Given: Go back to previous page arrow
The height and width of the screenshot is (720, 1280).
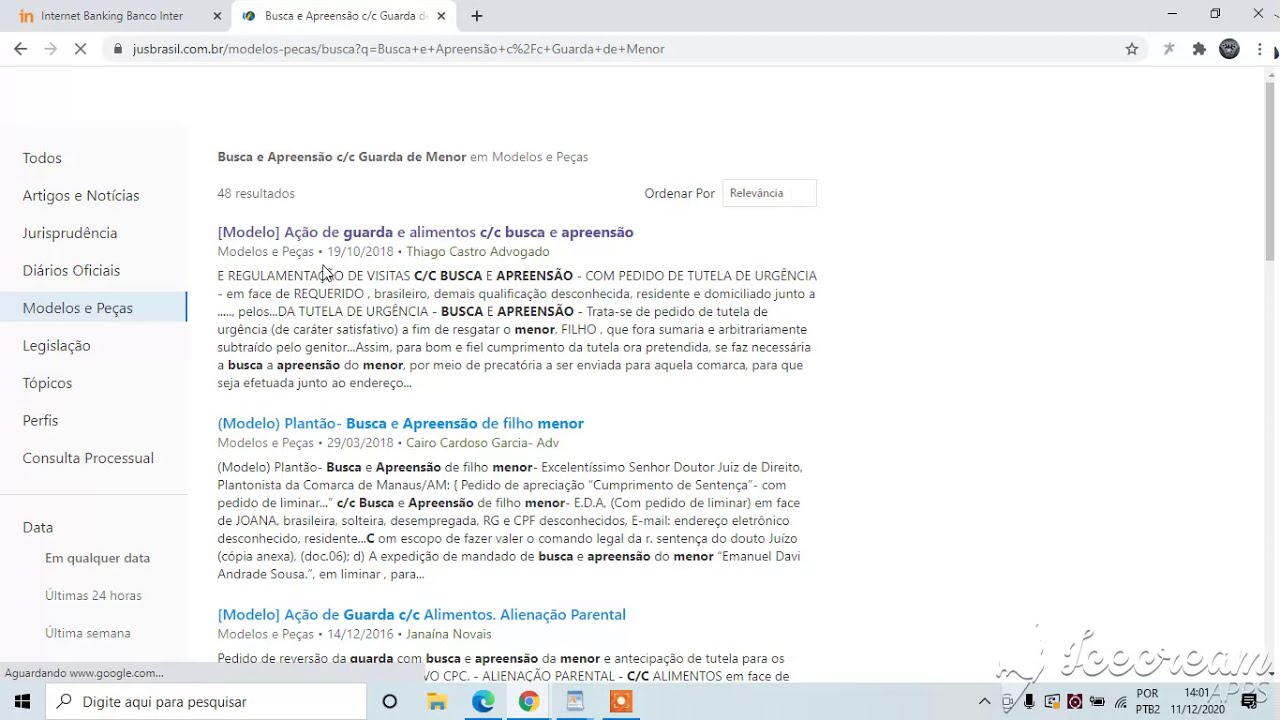Looking at the screenshot, I should point(20,48).
